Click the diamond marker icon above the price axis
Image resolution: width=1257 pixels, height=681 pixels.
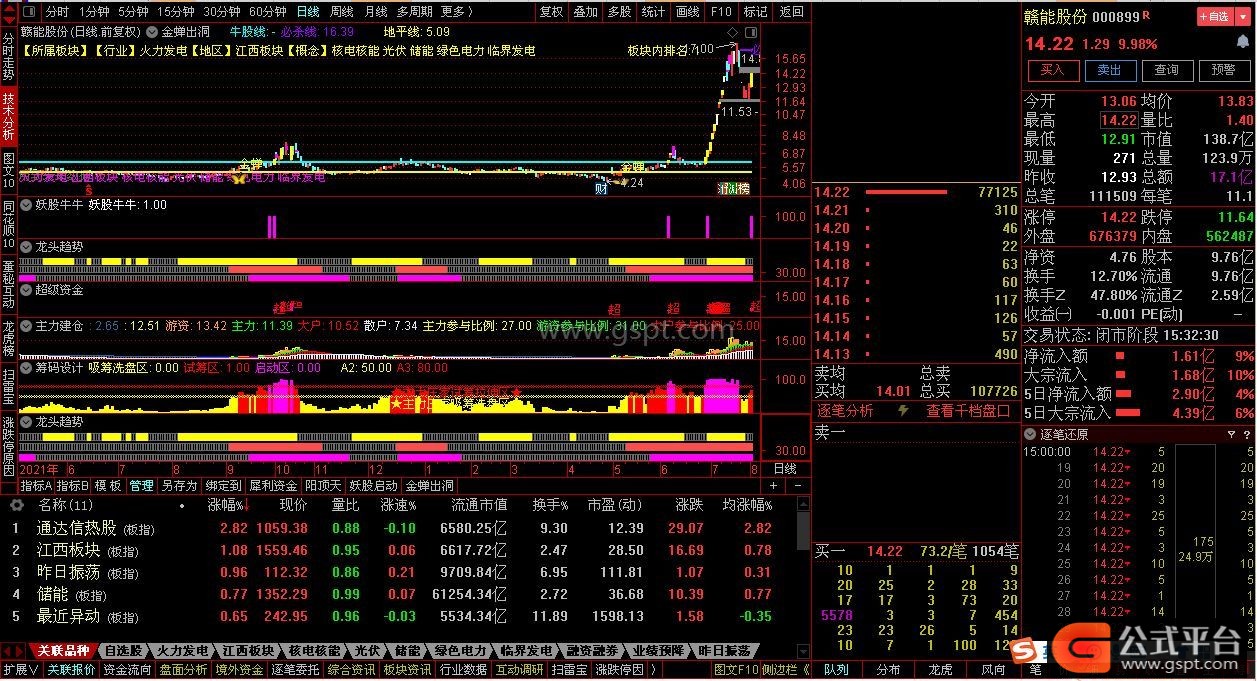733,32
